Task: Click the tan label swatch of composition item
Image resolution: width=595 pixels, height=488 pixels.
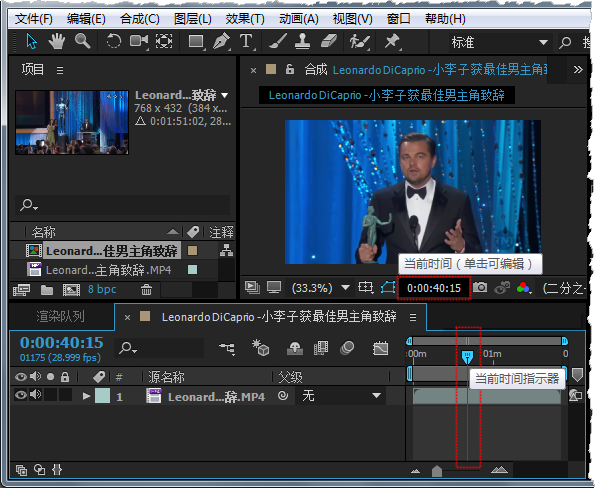Action: pyautogui.click(x=192, y=250)
